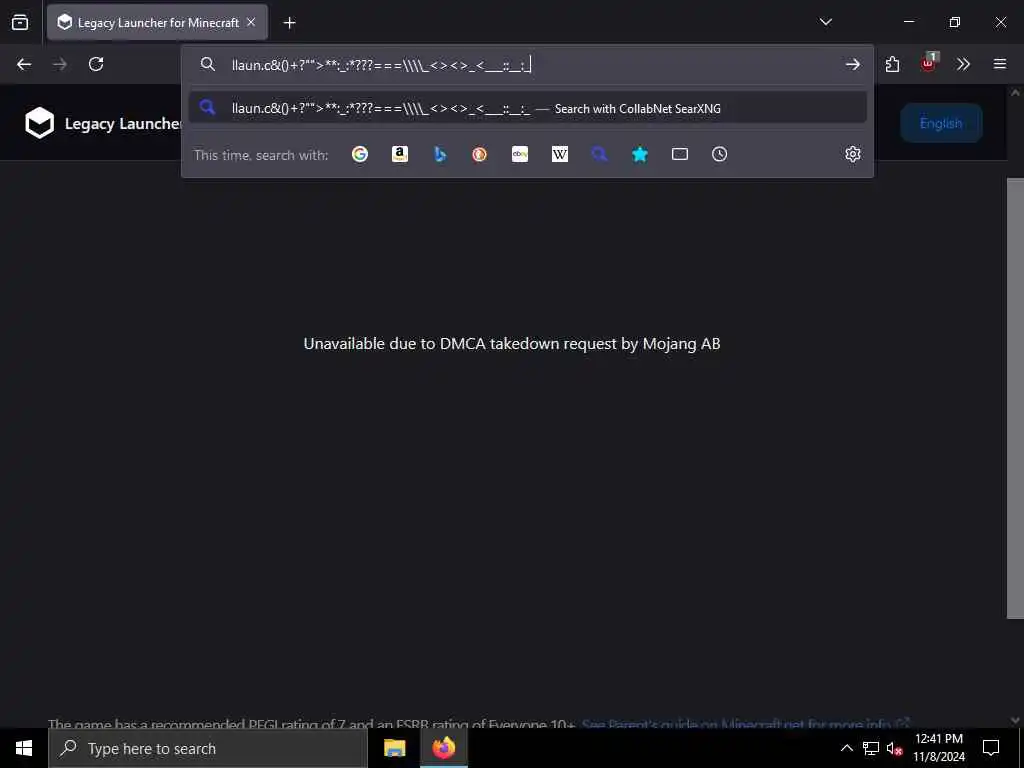Expand more tools overflow chevrons
The image size is (1024, 768).
click(963, 64)
